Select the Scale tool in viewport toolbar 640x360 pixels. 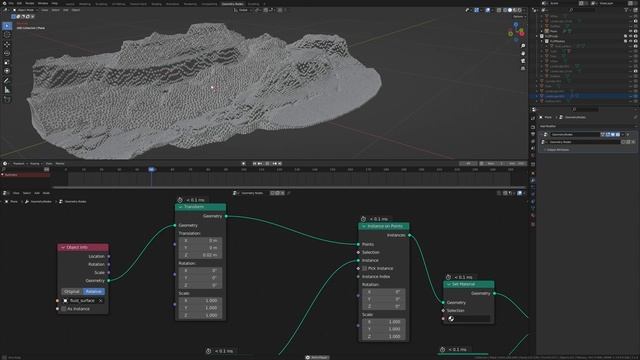click(7, 62)
